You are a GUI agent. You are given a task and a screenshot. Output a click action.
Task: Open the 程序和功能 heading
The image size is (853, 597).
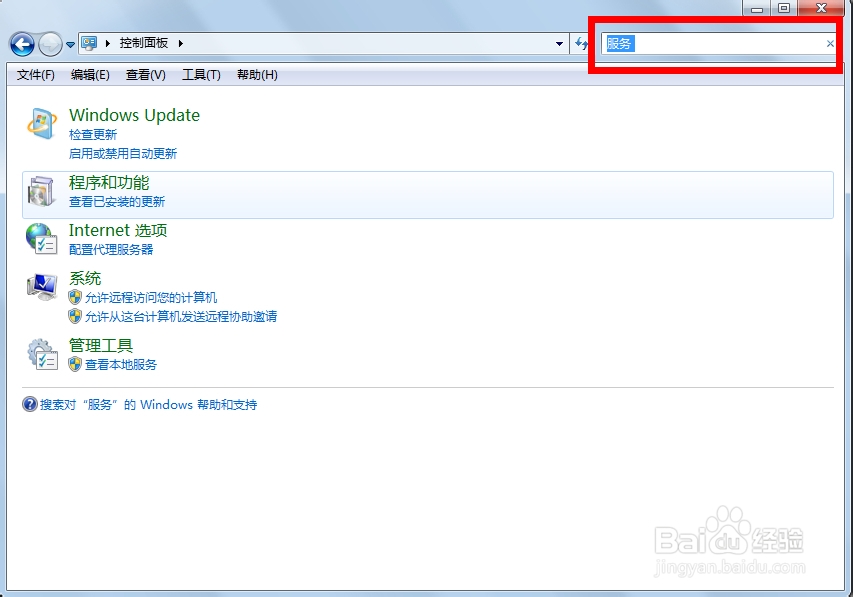pyautogui.click(x=109, y=183)
